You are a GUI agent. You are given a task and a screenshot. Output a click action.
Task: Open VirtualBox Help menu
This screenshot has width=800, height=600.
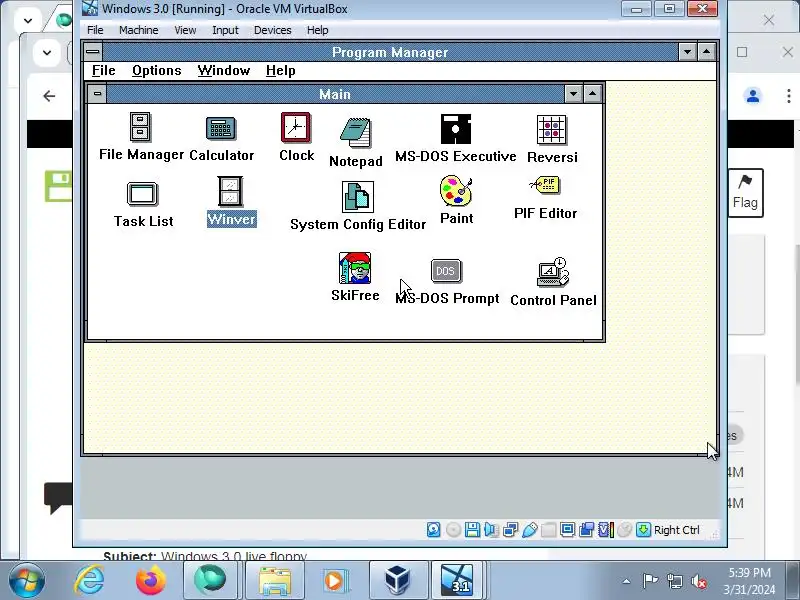tap(317, 30)
